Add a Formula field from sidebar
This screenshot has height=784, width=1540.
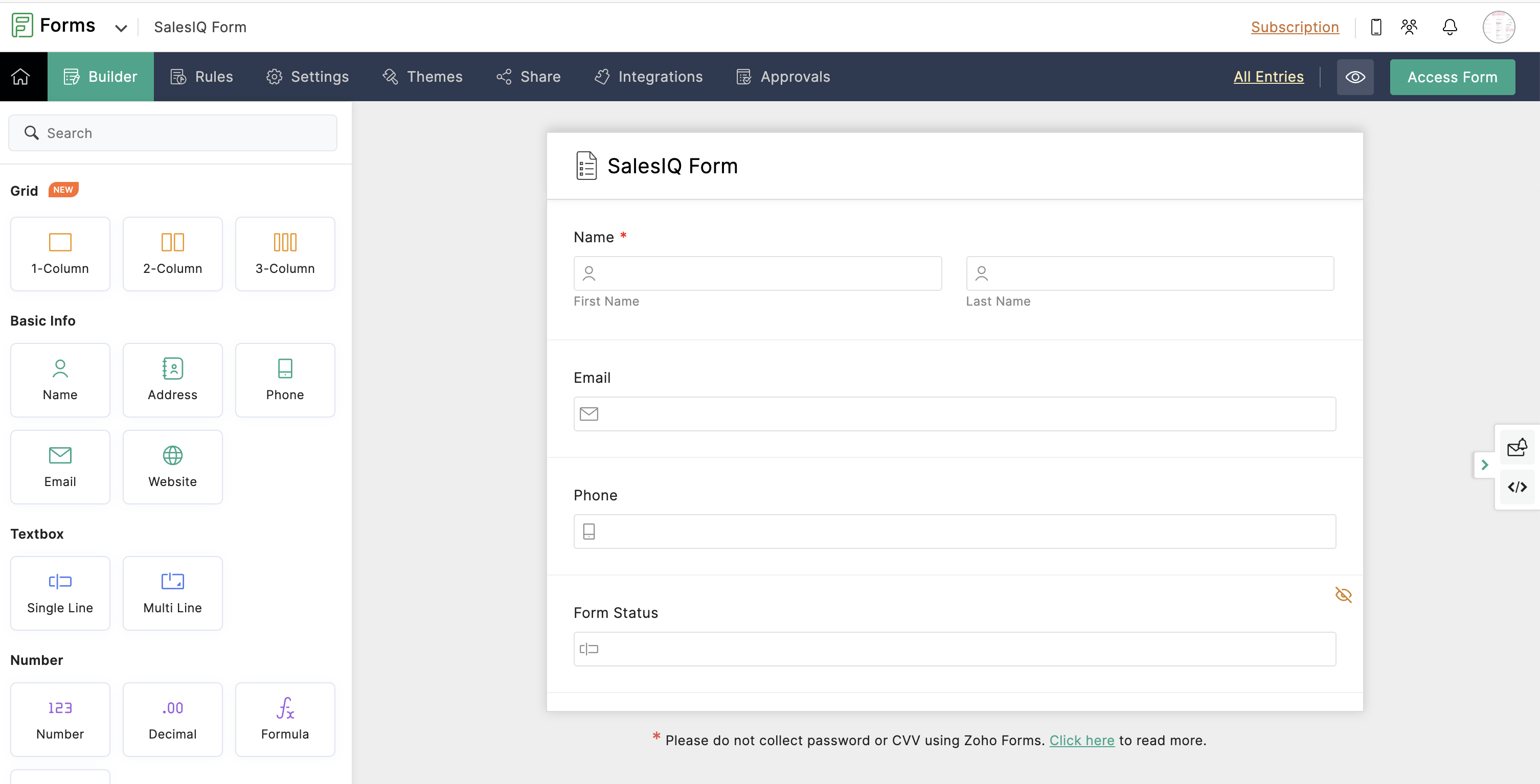[285, 719]
